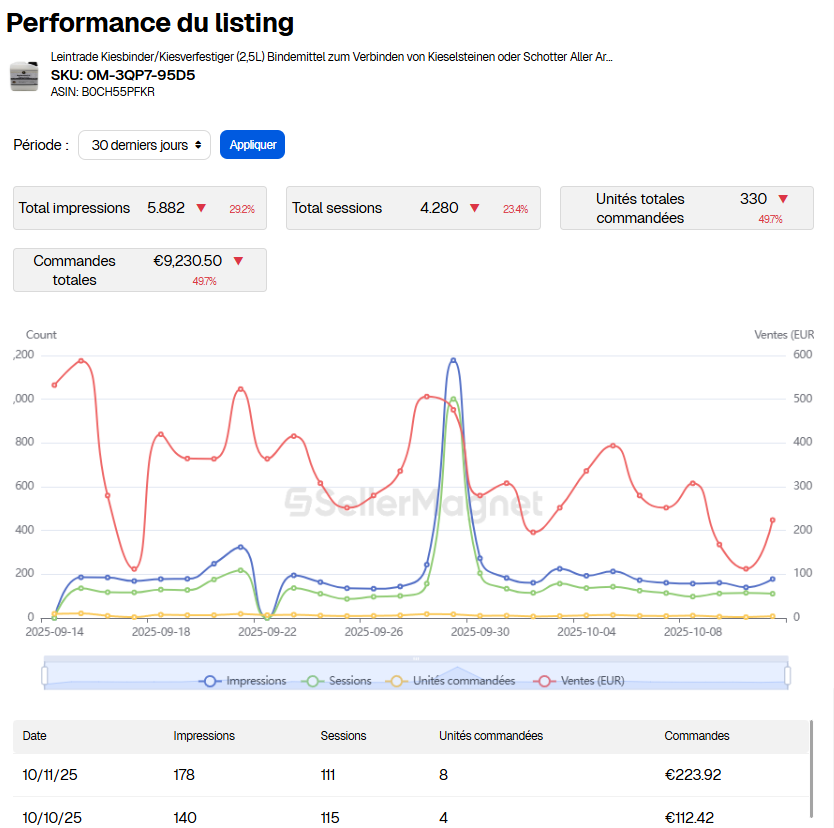This screenshot has width=834, height=828.
Task: Click the highest blue Impressions peak data point
Action: click(453, 361)
